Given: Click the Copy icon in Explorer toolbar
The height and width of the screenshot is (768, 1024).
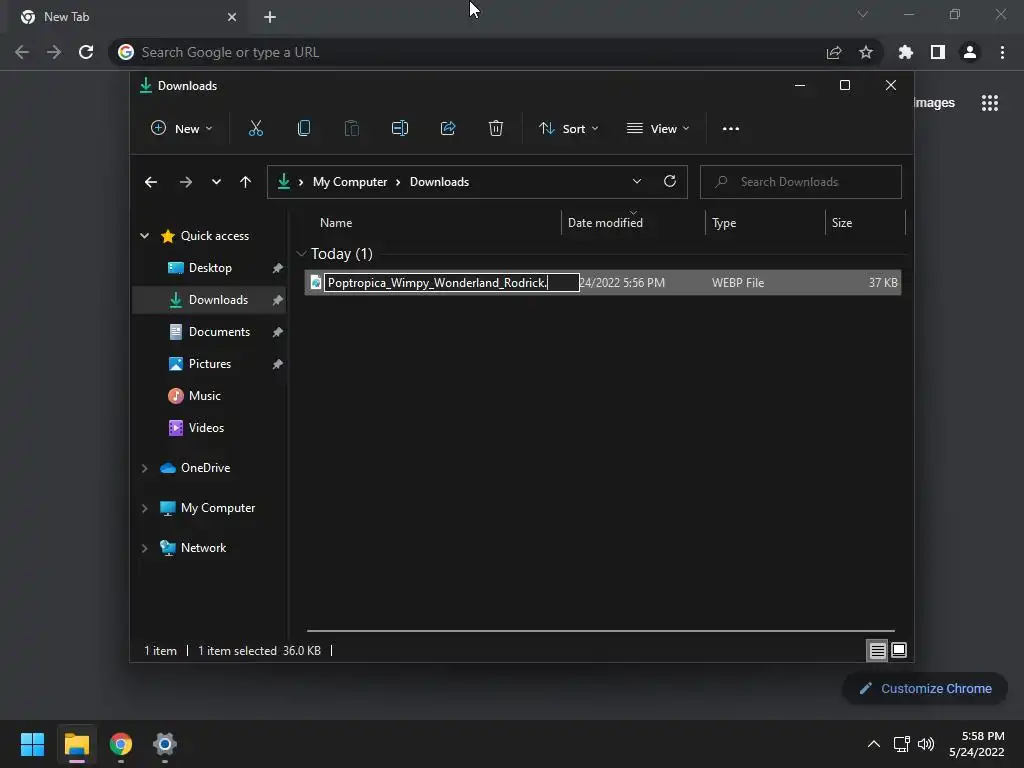Looking at the screenshot, I should [304, 129].
